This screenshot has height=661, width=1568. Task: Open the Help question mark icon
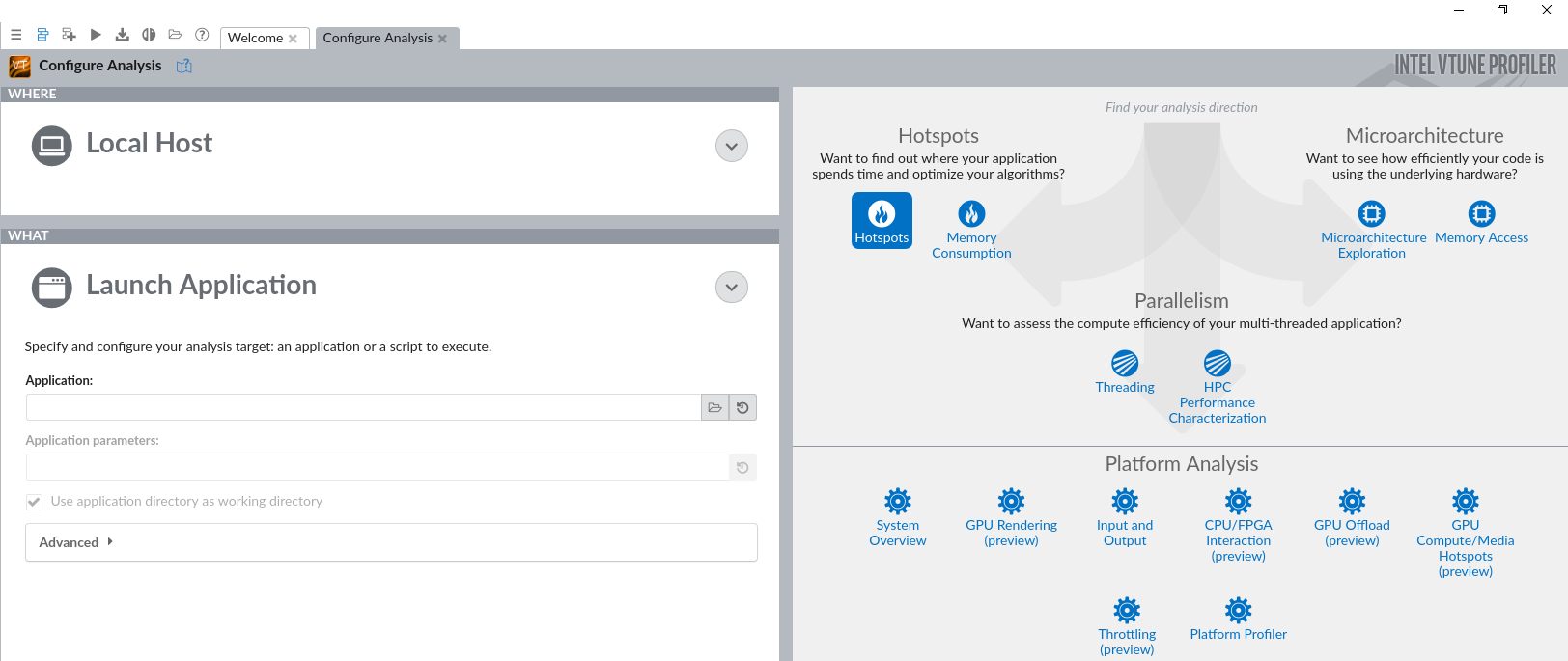(x=202, y=35)
